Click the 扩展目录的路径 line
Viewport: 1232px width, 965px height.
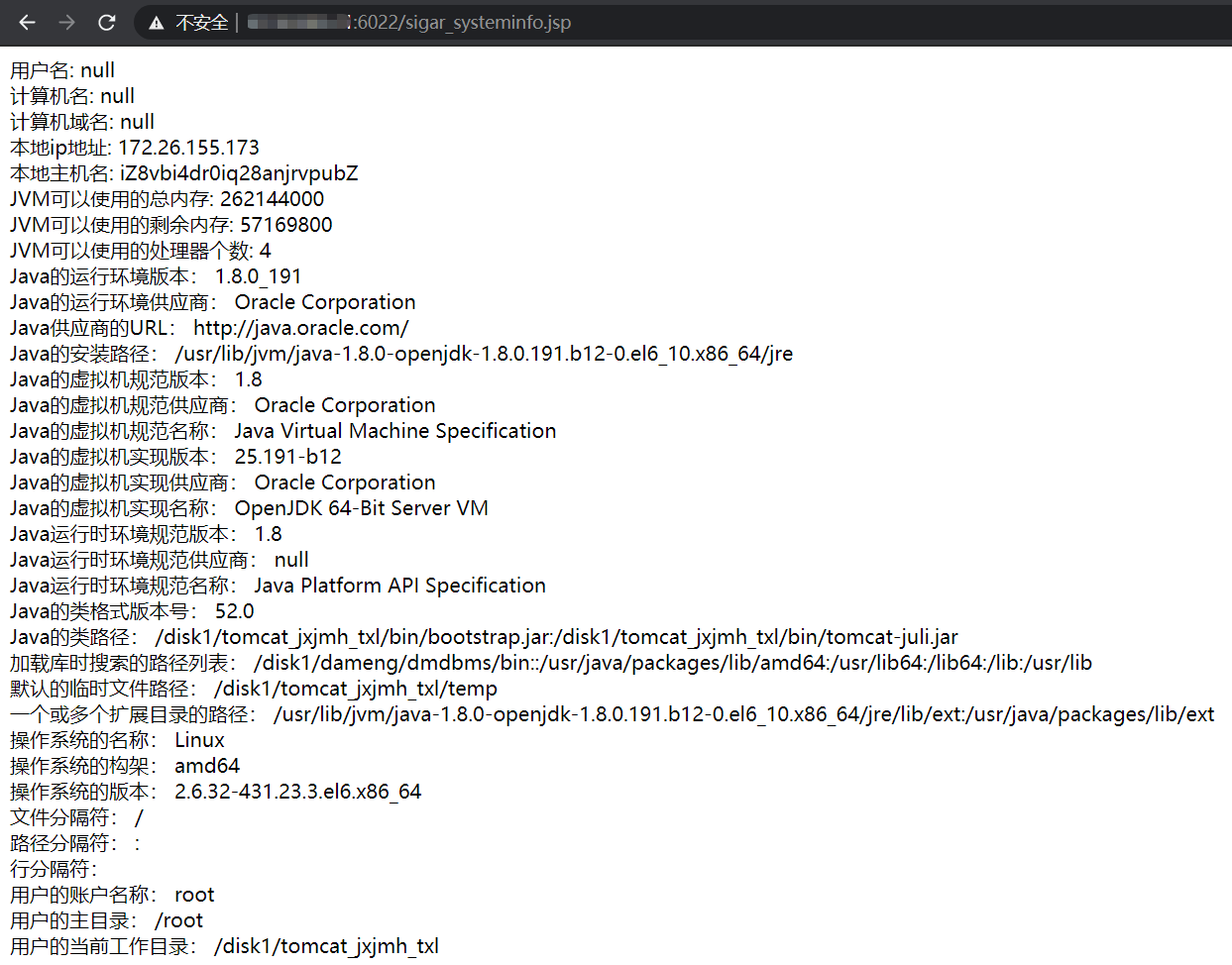(x=613, y=714)
